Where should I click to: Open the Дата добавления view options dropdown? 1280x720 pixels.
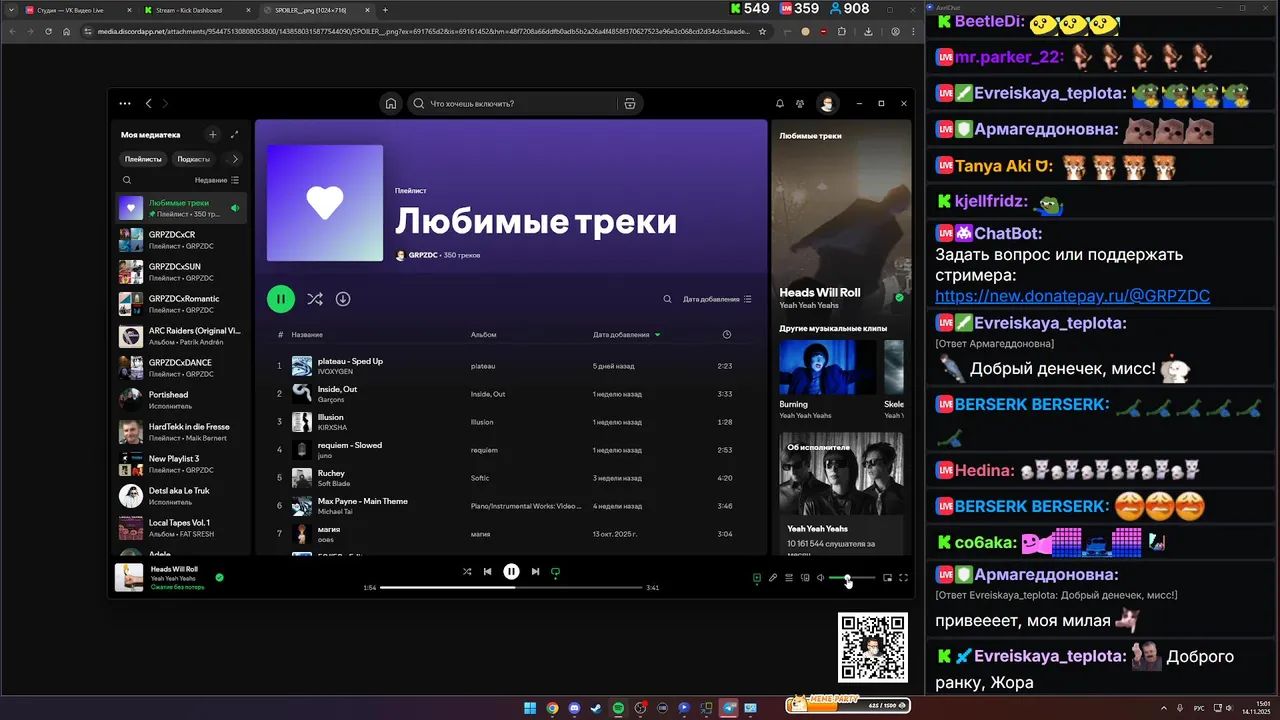click(717, 299)
